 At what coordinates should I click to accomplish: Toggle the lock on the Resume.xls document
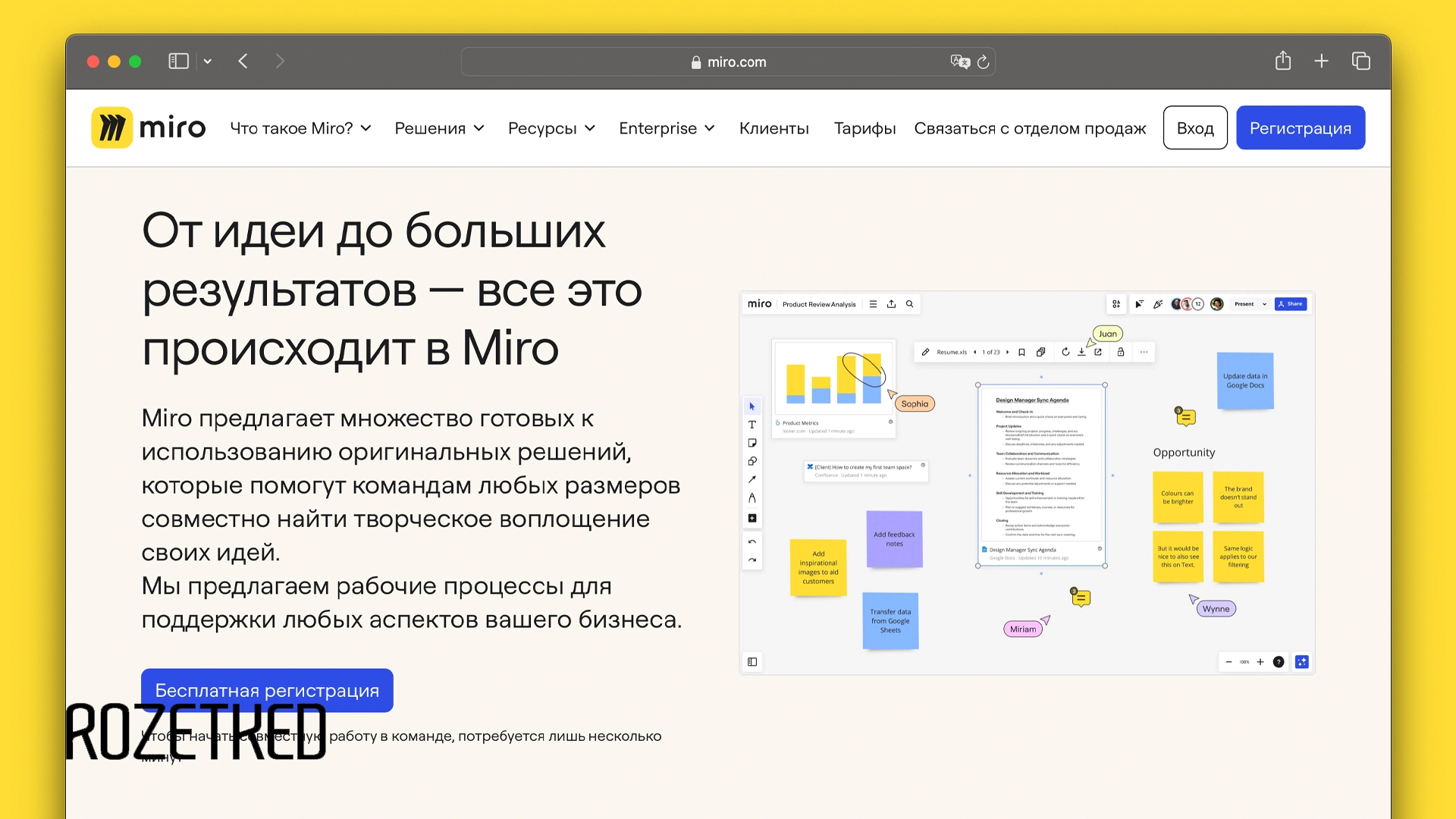(x=1122, y=352)
